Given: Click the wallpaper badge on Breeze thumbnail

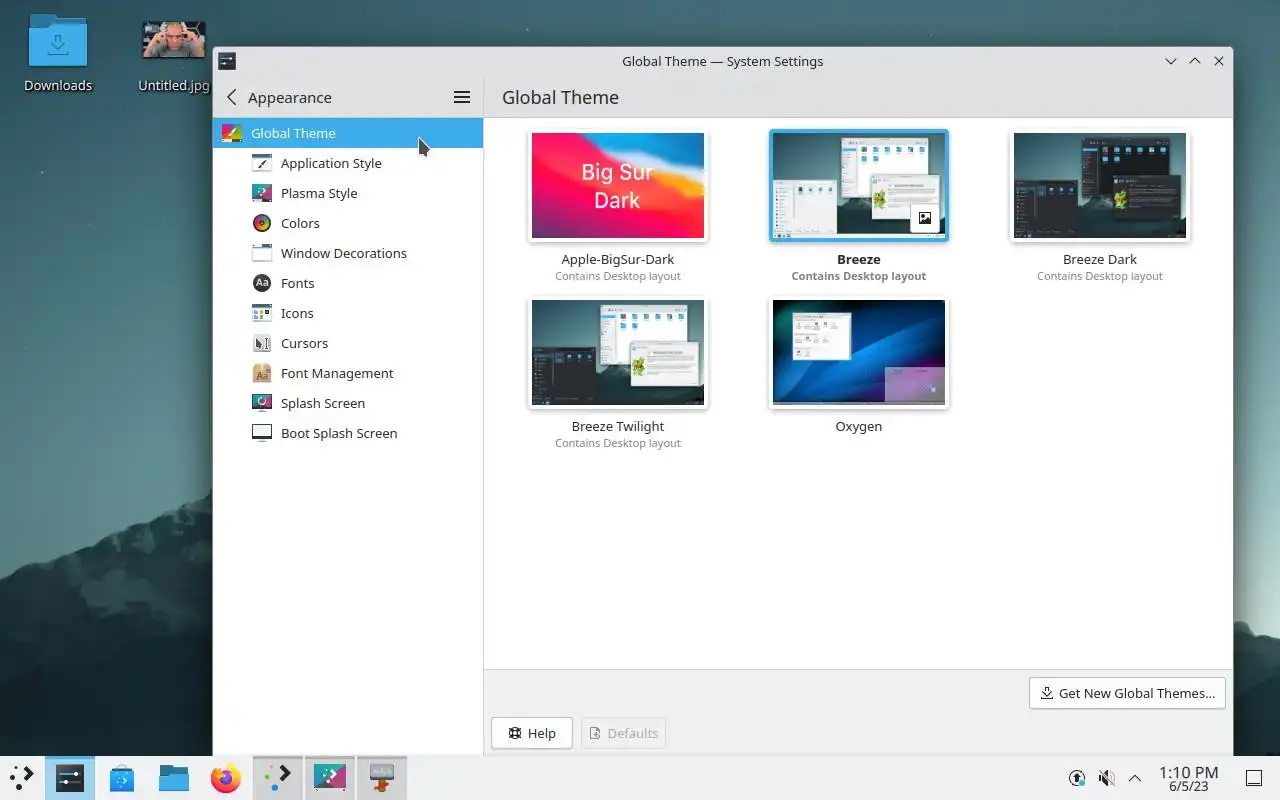Looking at the screenshot, I should [x=925, y=218].
